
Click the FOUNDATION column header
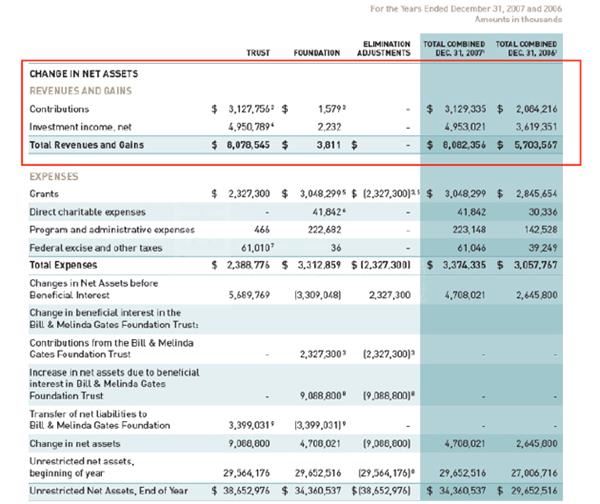319,52
